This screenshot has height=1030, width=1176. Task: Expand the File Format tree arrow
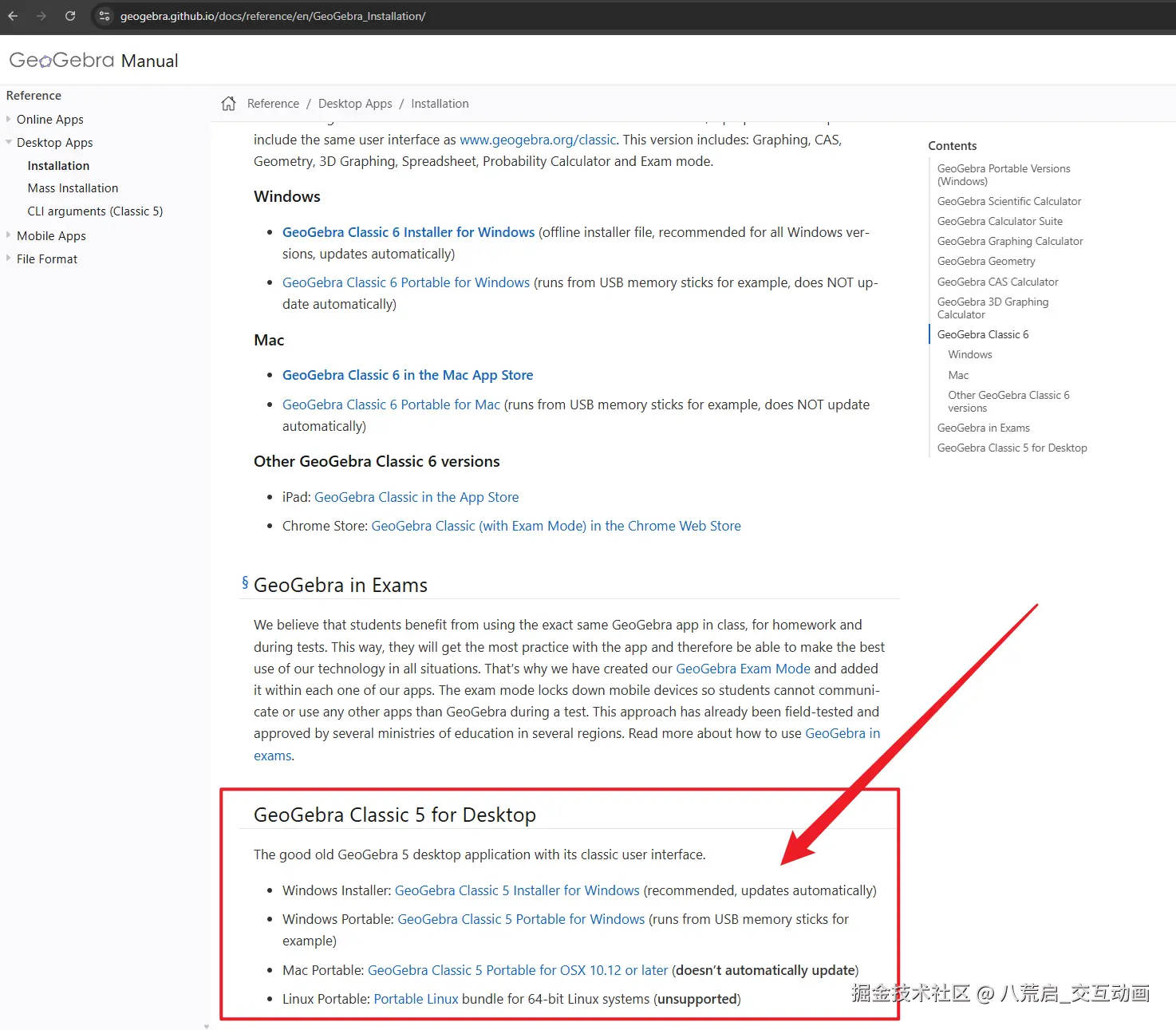coord(9,258)
